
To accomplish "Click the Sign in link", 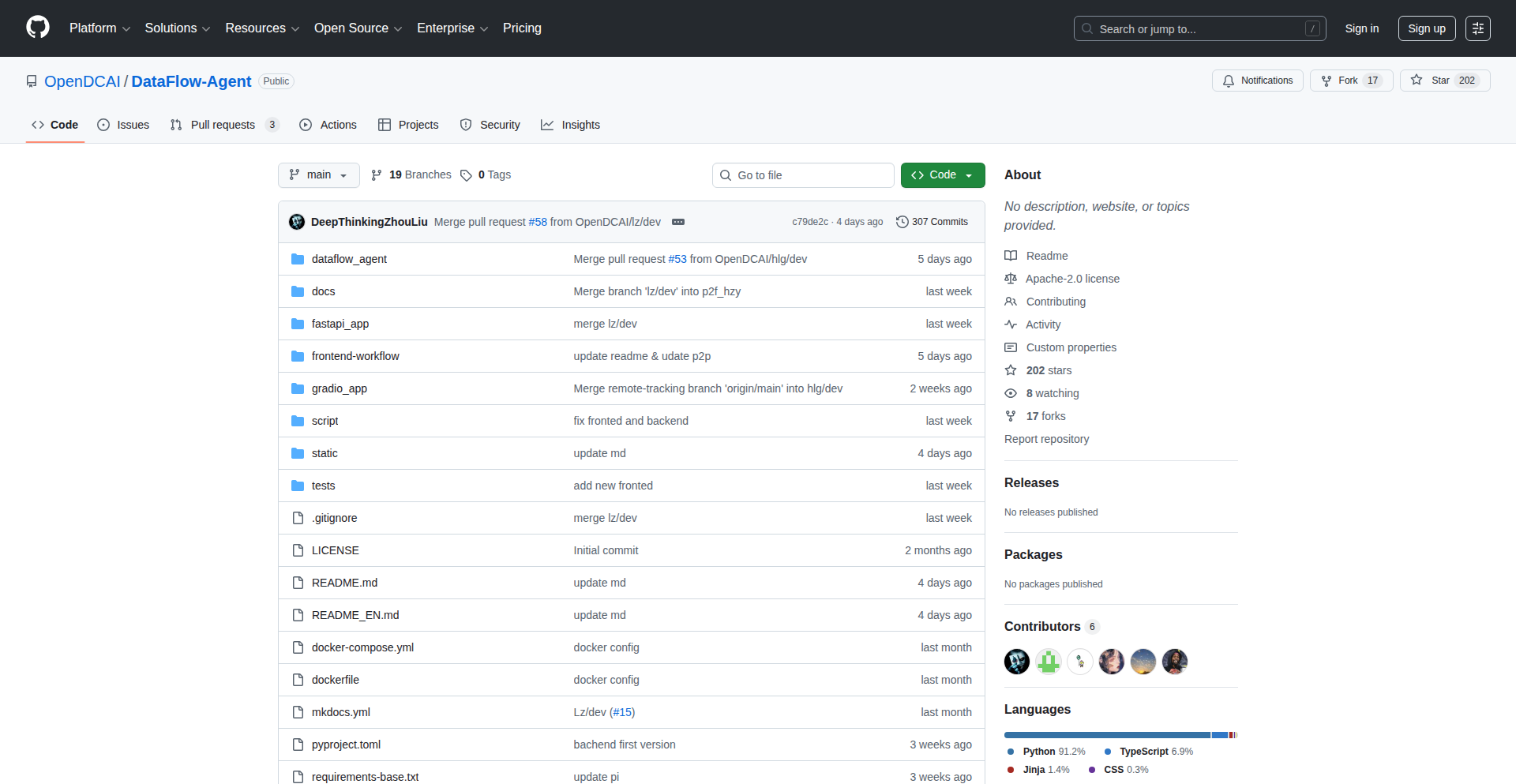I will tap(1362, 28).
